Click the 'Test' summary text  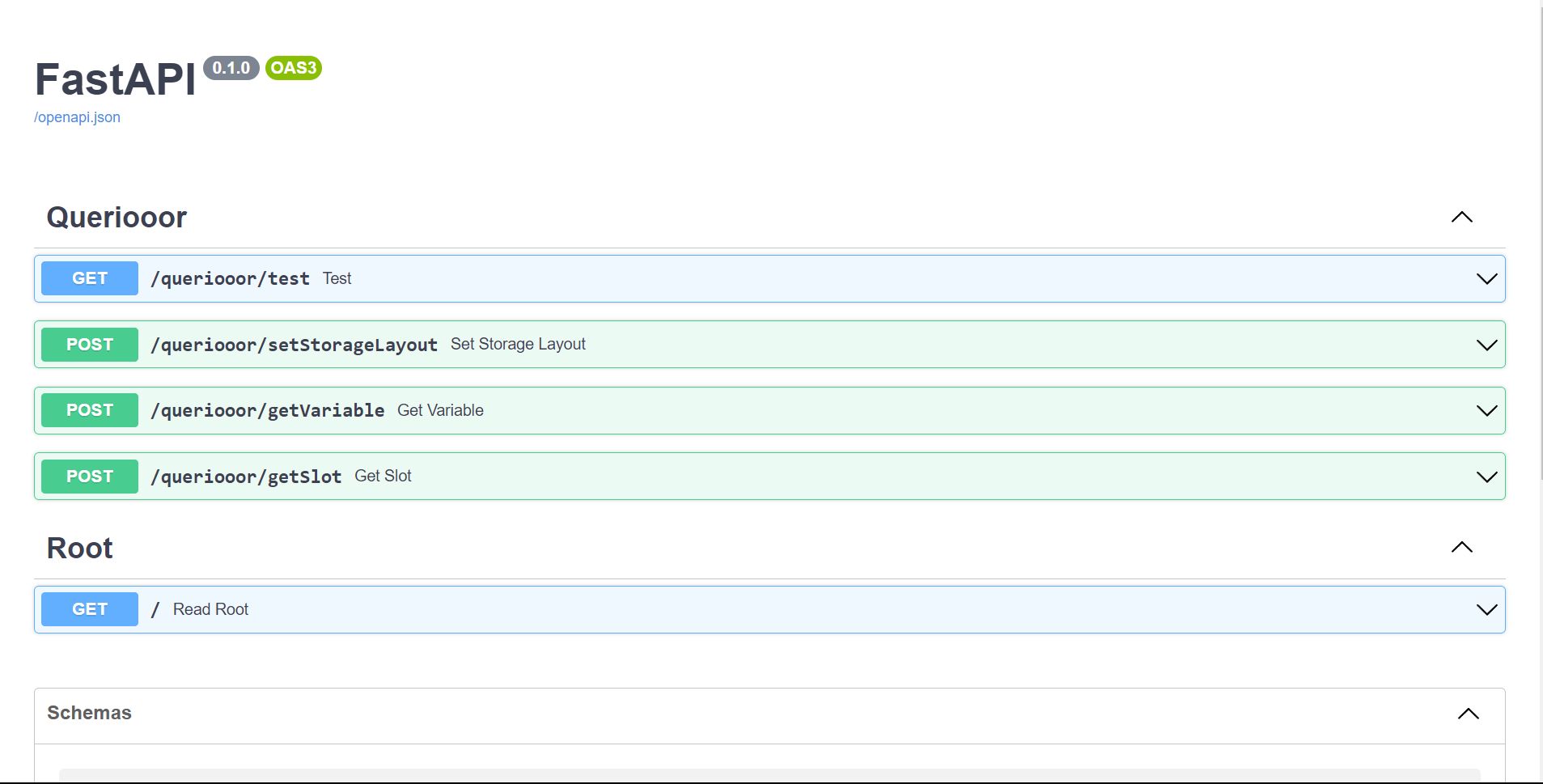coord(337,278)
